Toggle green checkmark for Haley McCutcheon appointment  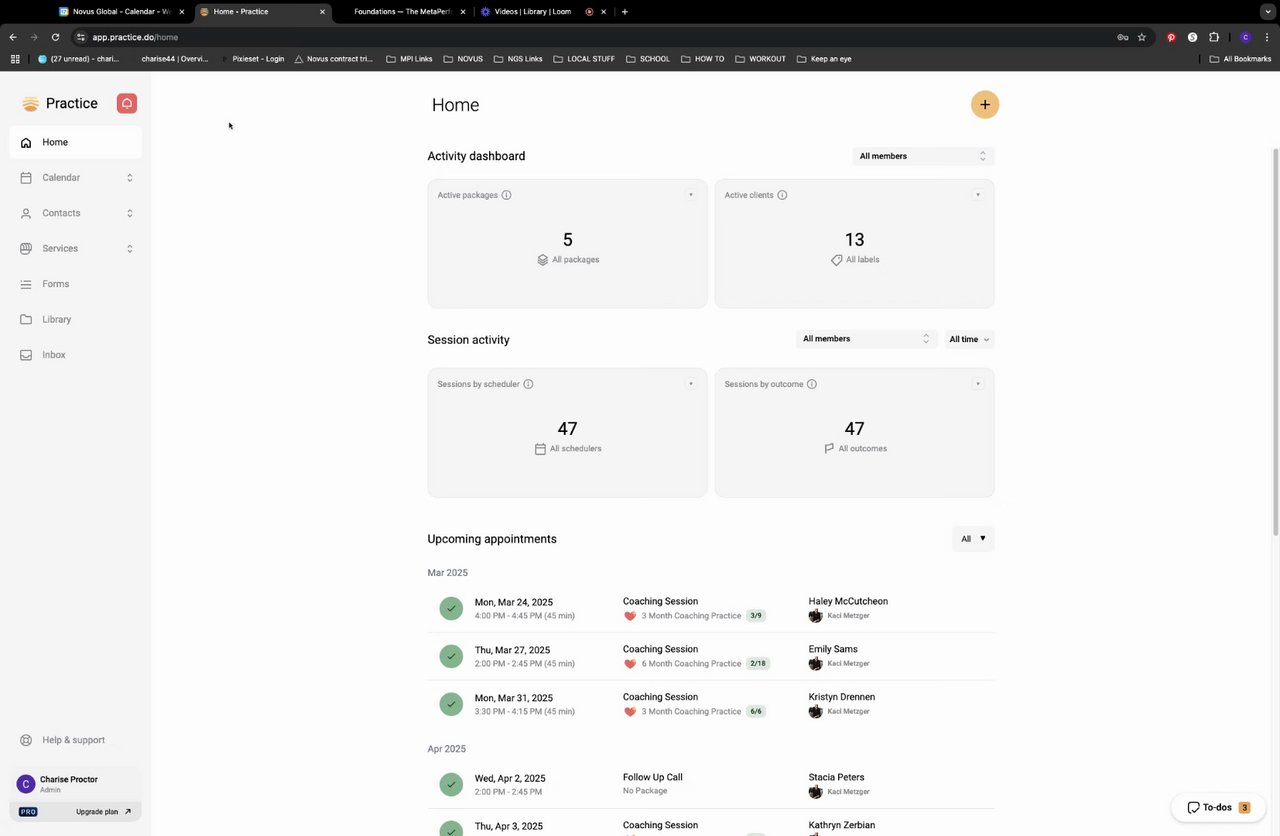coord(451,608)
